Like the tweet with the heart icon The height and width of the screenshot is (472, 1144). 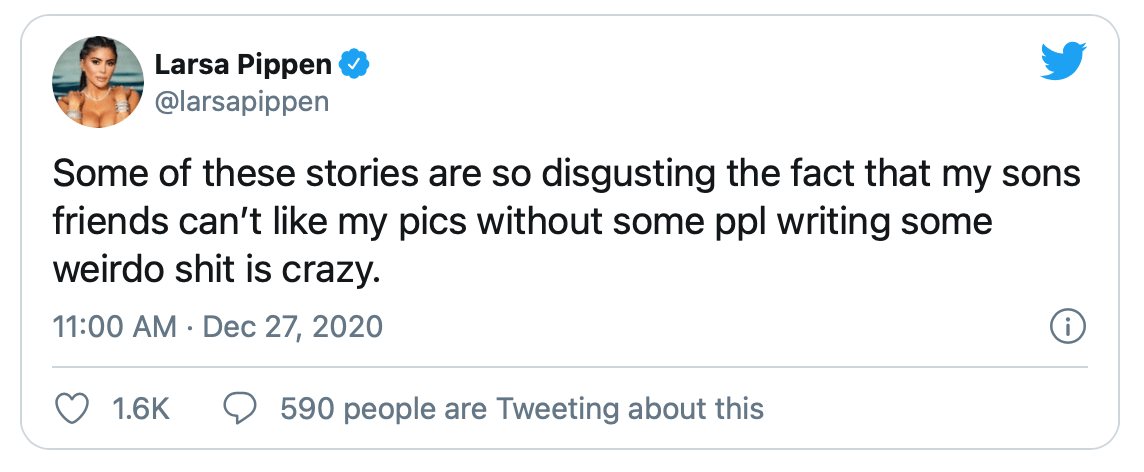[x=72, y=409]
